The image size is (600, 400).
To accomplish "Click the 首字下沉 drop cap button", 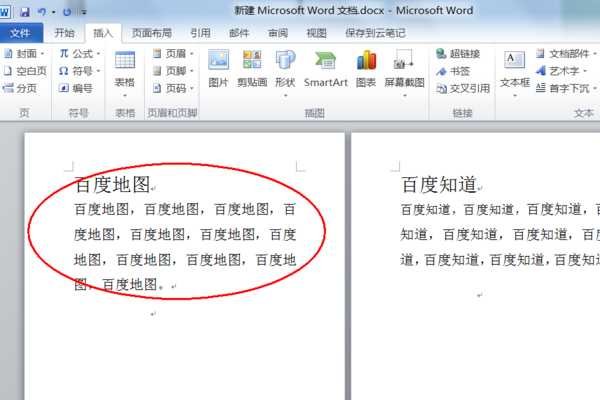I will point(562,88).
